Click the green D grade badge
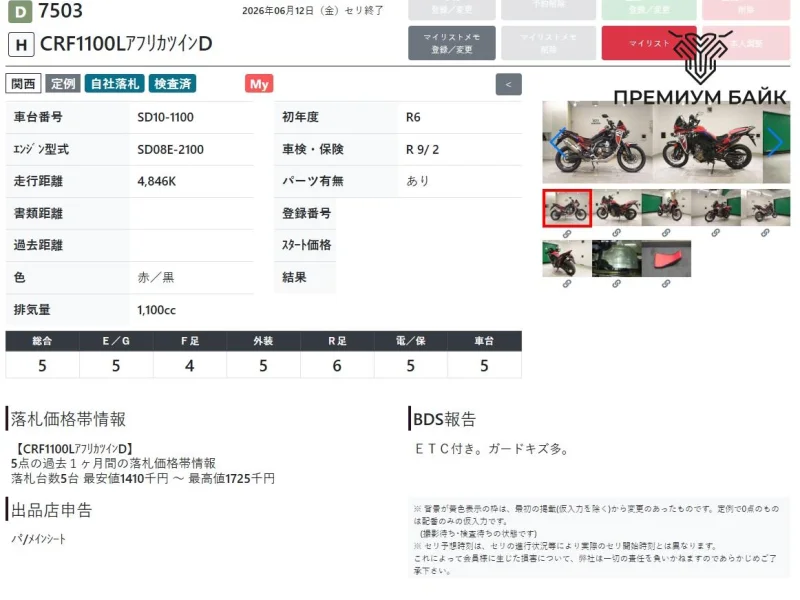The width and height of the screenshot is (800, 600). click(x=20, y=11)
